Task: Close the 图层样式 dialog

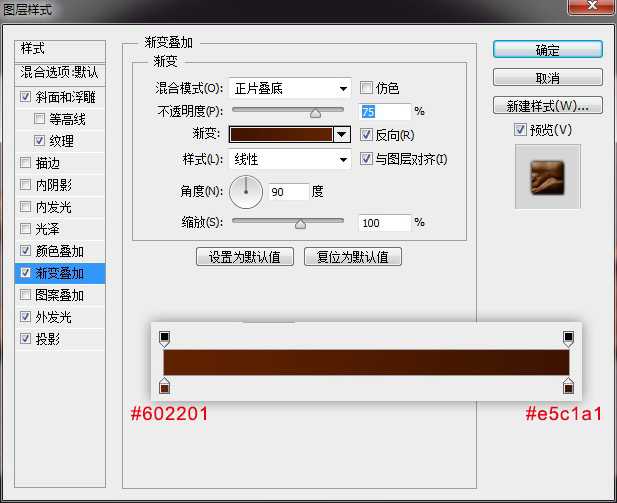Action: (x=591, y=6)
